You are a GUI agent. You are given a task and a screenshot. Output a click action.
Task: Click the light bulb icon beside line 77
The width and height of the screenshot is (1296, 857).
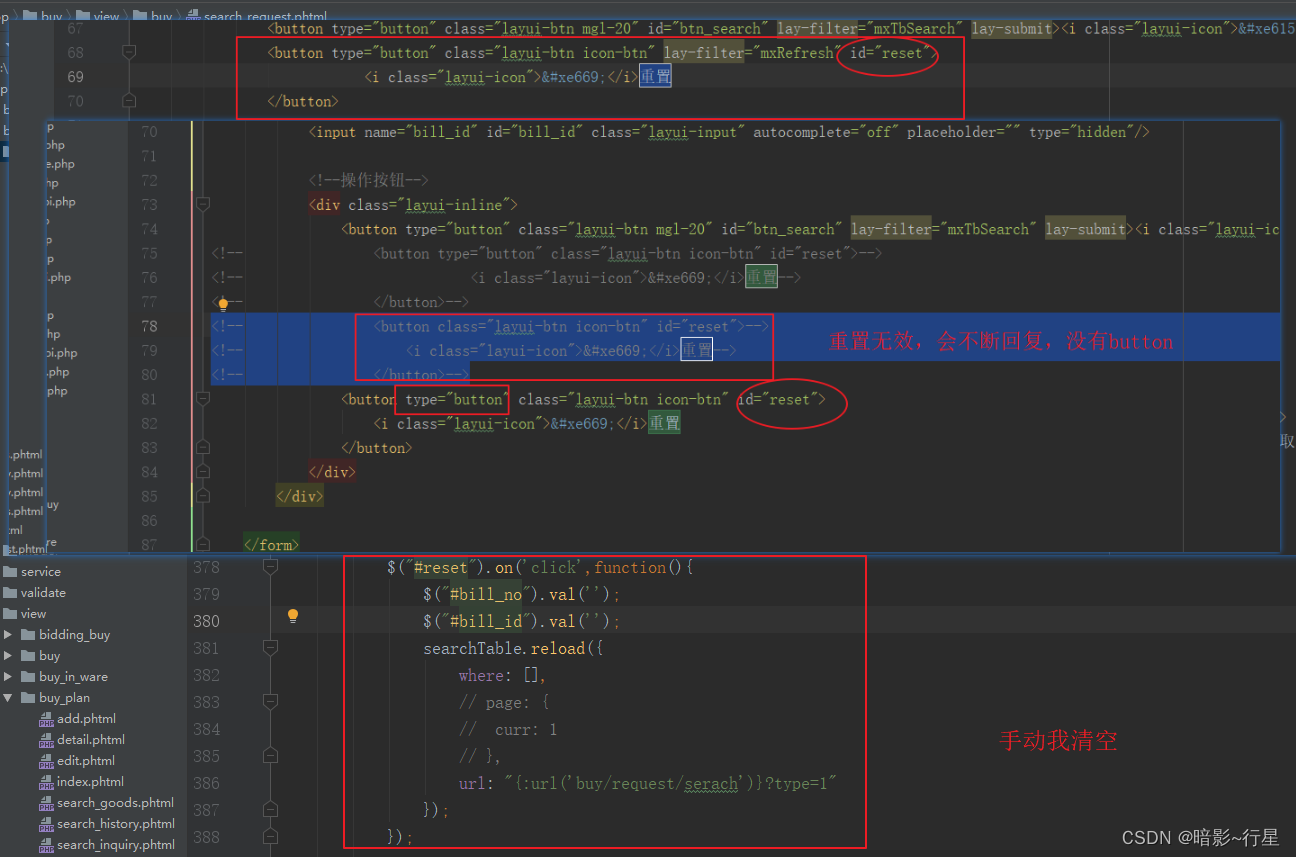(x=223, y=304)
